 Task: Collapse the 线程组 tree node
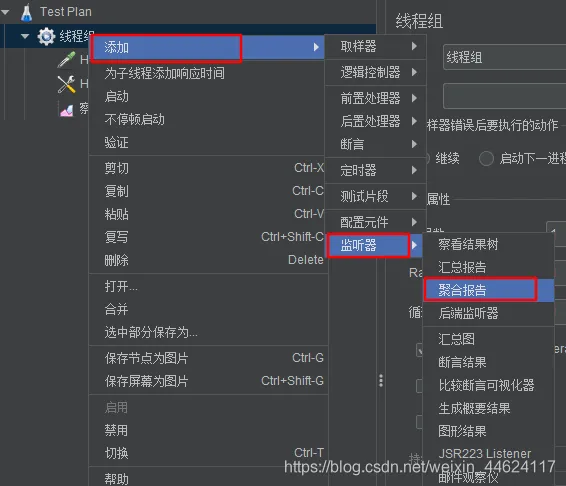click(x=25, y=36)
